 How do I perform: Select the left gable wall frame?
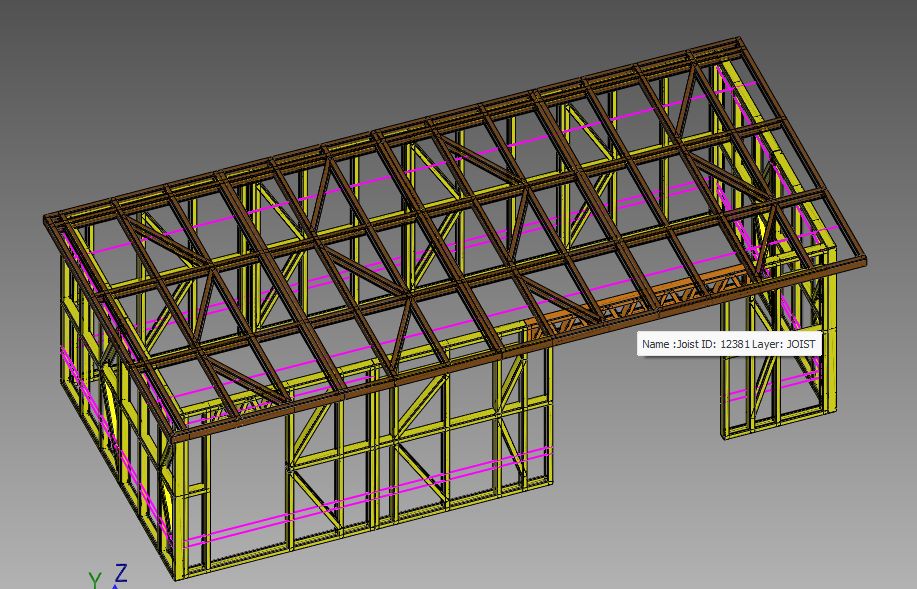pos(110,420)
